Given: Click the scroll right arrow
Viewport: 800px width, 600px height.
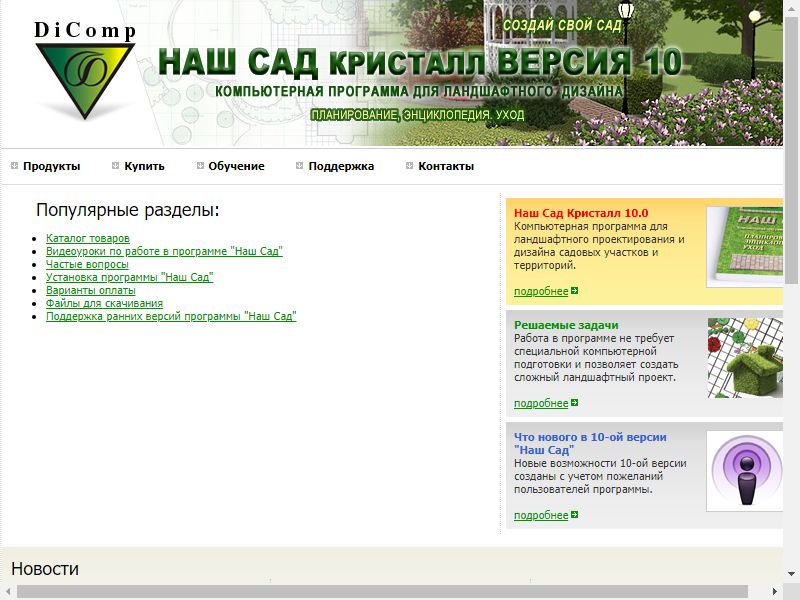Looking at the screenshot, I should click(774, 592).
